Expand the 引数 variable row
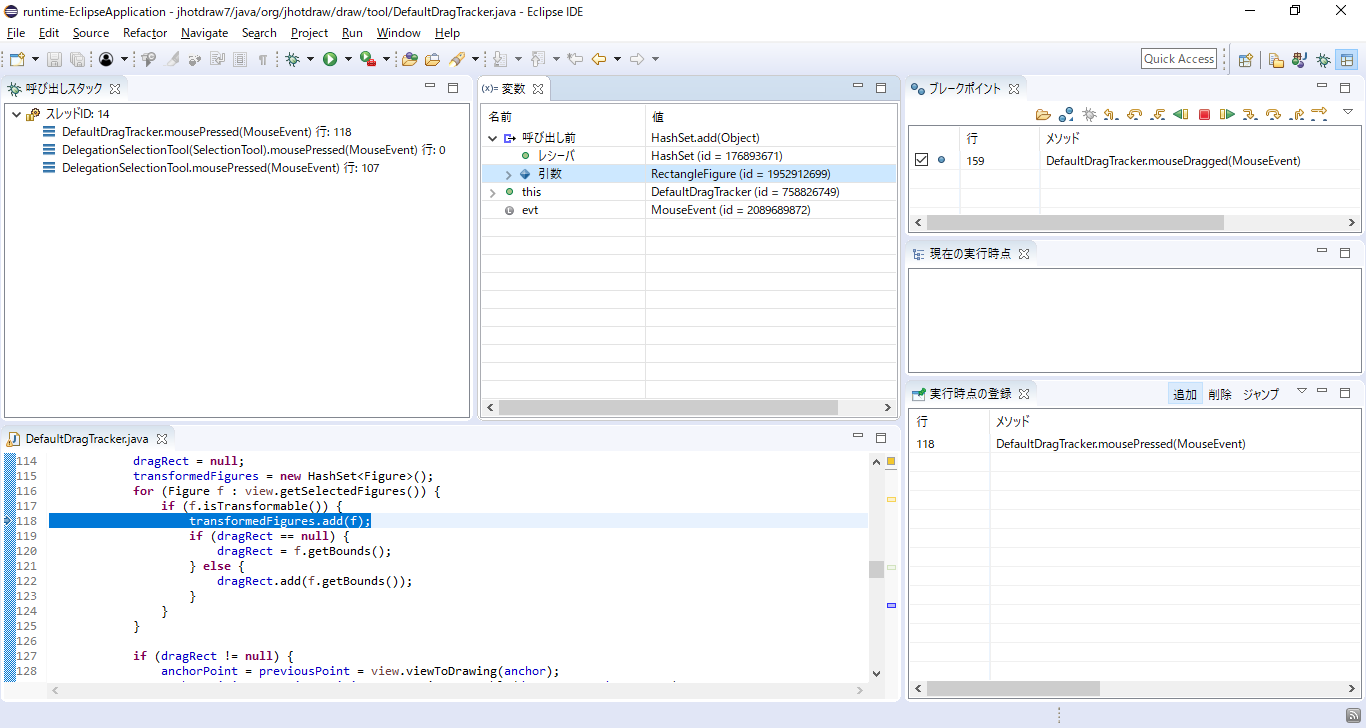The height and width of the screenshot is (728, 1366). (x=509, y=174)
